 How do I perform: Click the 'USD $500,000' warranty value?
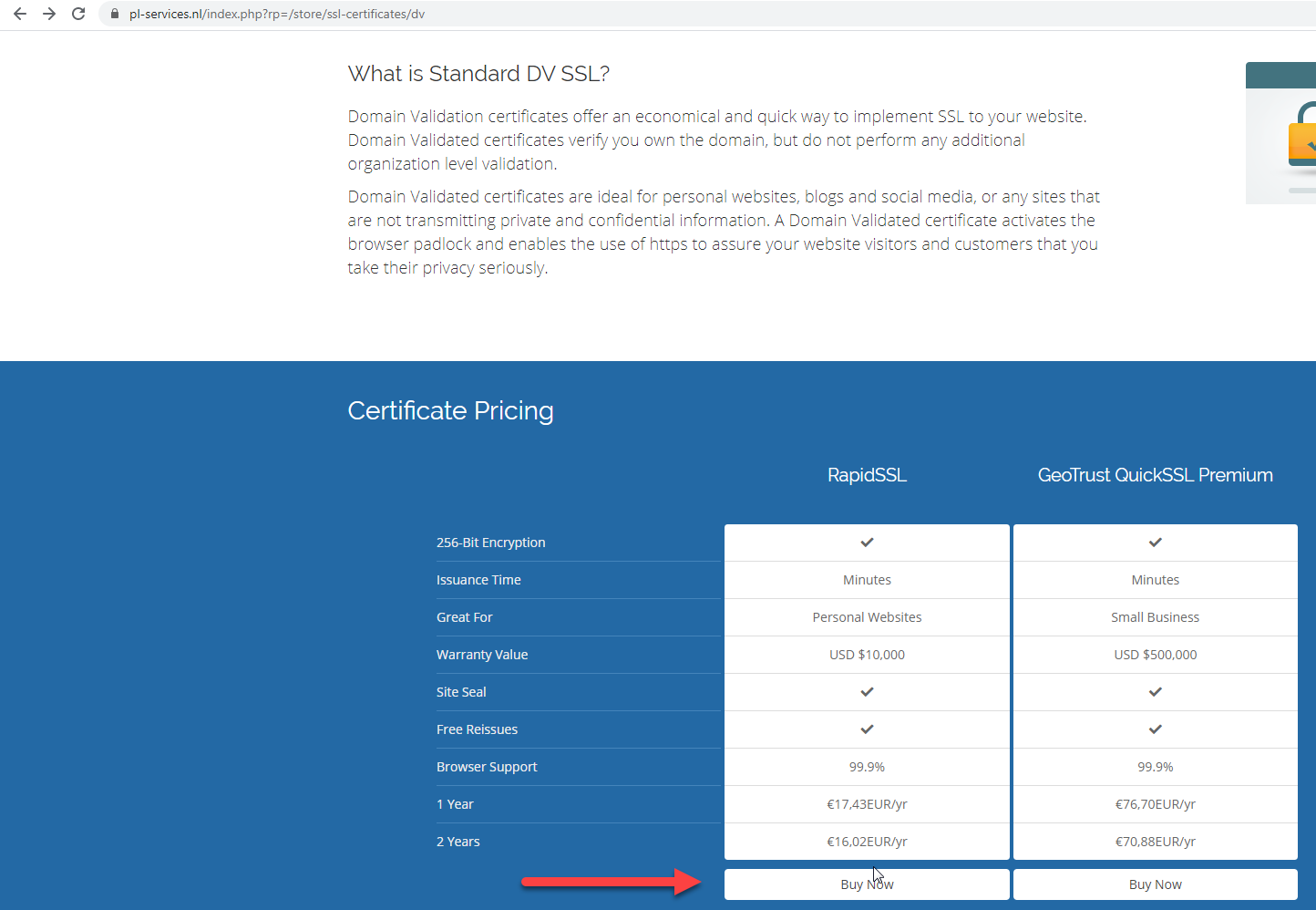click(x=1156, y=655)
